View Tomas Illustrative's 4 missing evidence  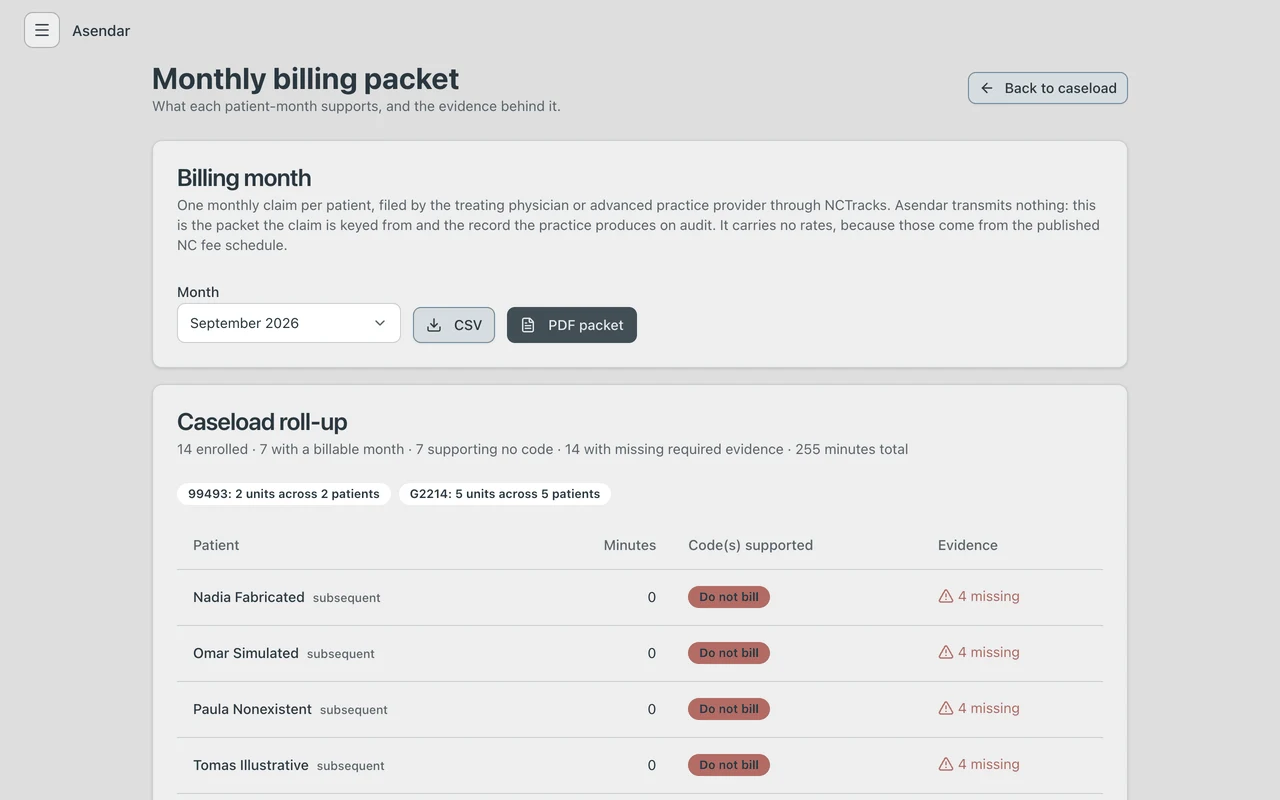click(979, 764)
